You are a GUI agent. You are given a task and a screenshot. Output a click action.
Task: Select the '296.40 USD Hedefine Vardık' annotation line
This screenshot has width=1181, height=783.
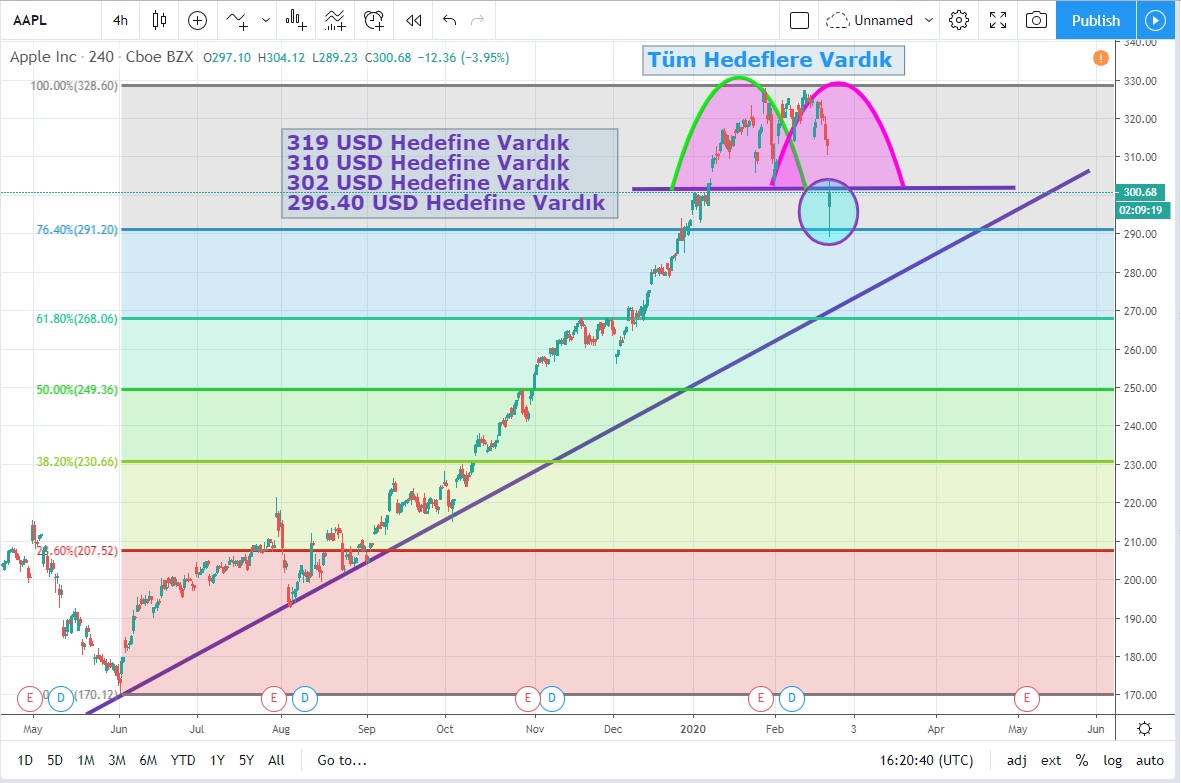(x=446, y=203)
